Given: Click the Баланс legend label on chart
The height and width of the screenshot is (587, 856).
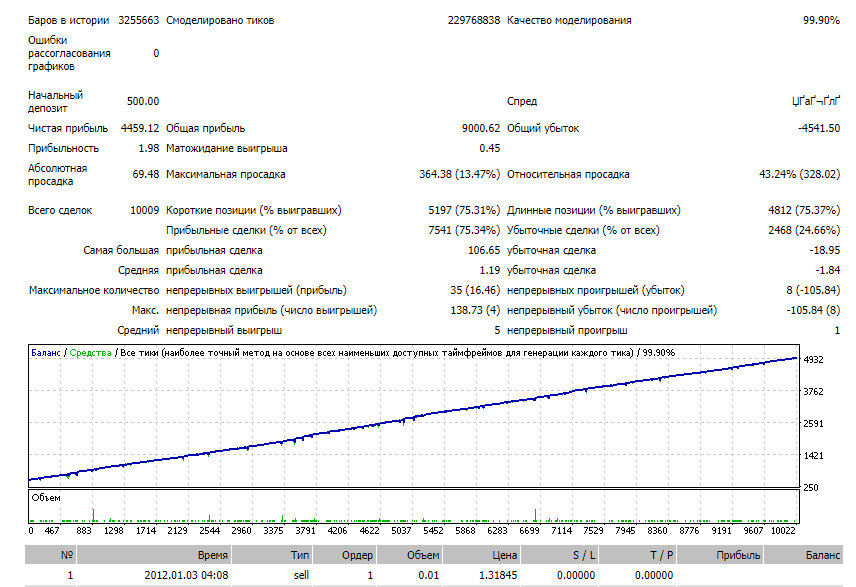Looking at the screenshot, I should [46, 353].
